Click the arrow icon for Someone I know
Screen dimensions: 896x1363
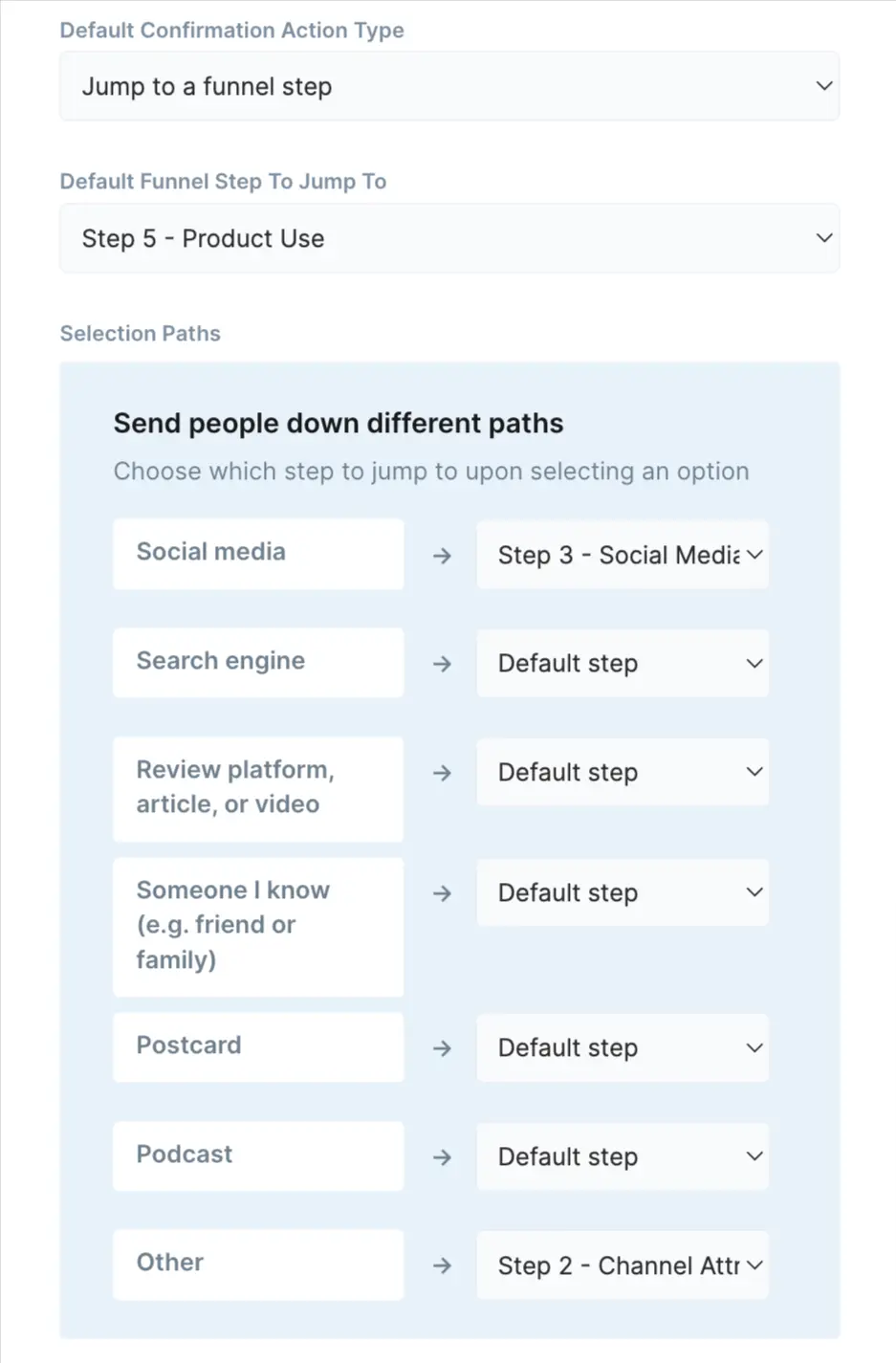coord(441,892)
